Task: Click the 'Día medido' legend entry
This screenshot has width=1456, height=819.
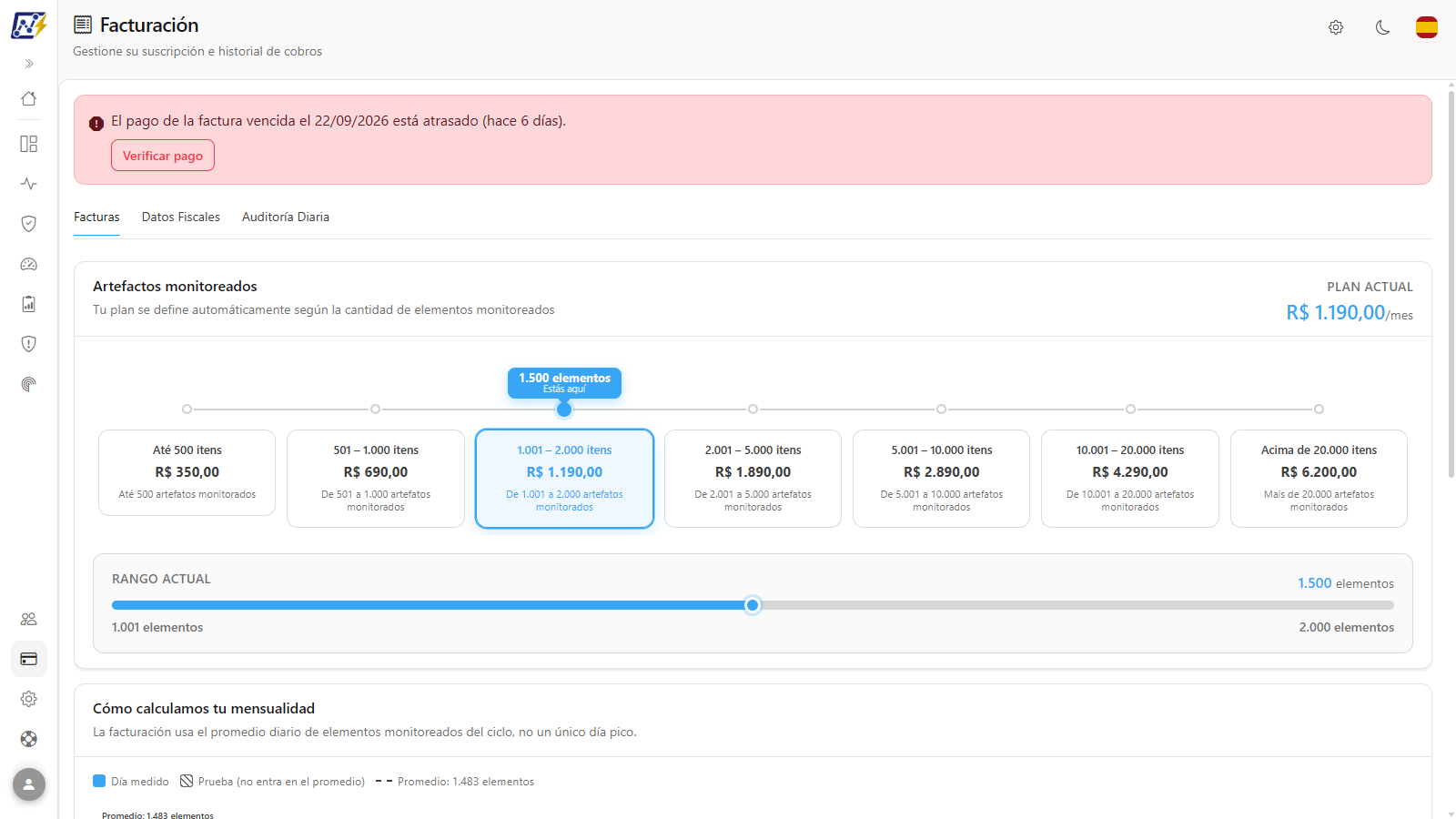Action: point(131,782)
